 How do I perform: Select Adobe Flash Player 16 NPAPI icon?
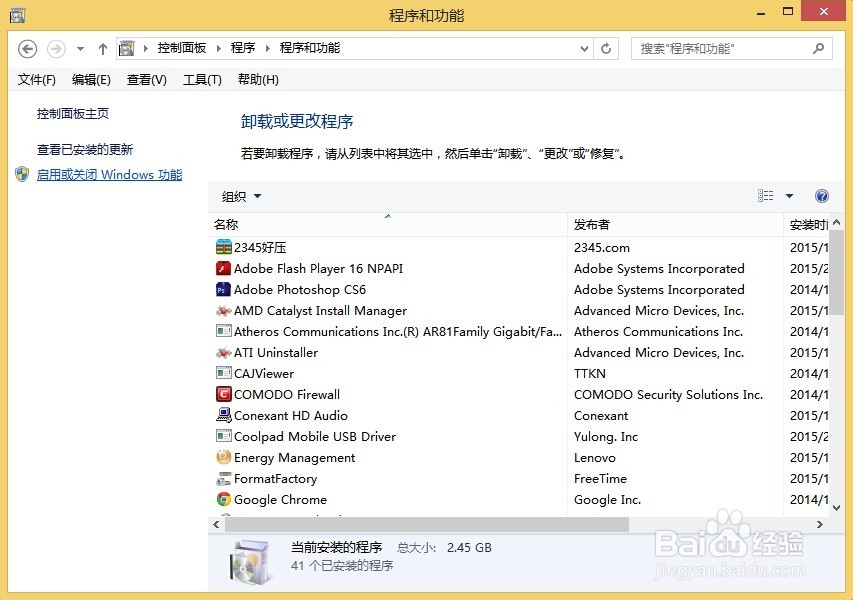[x=224, y=268]
